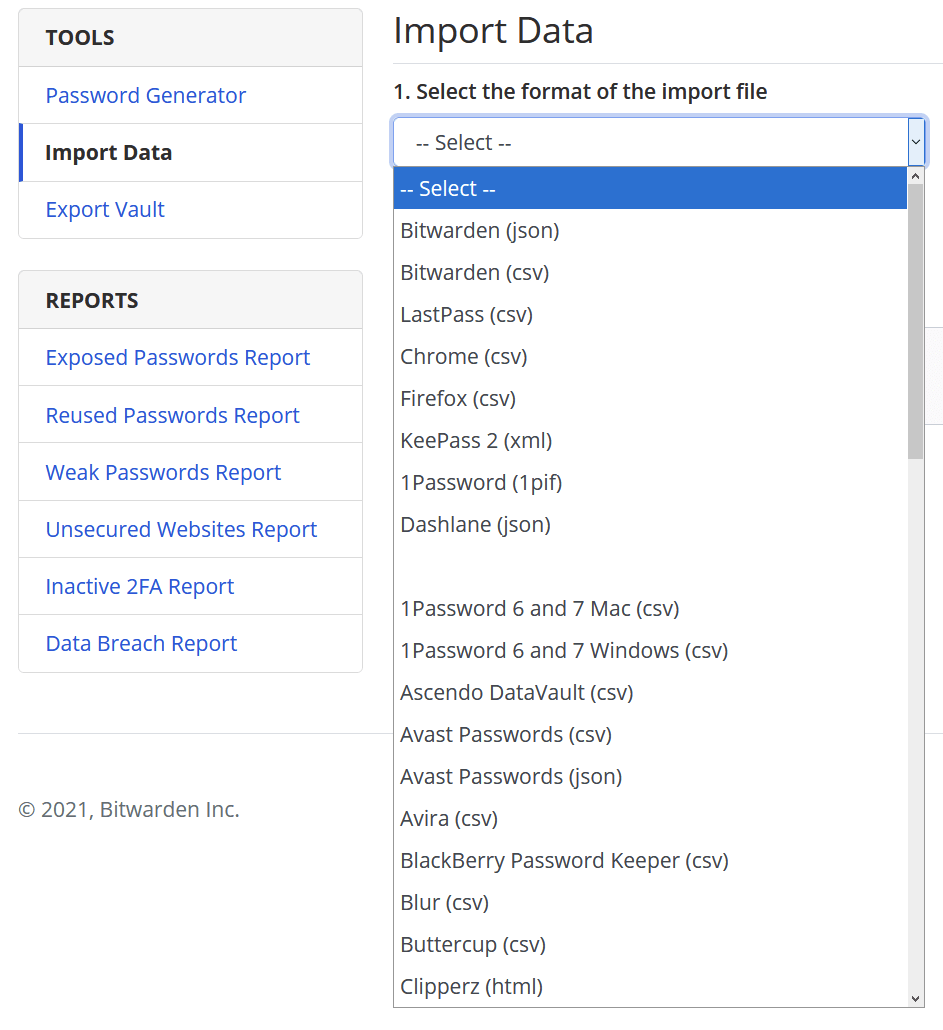The height and width of the screenshot is (1030, 943).
Task: Choose Dashlane (json) format
Action: point(650,525)
